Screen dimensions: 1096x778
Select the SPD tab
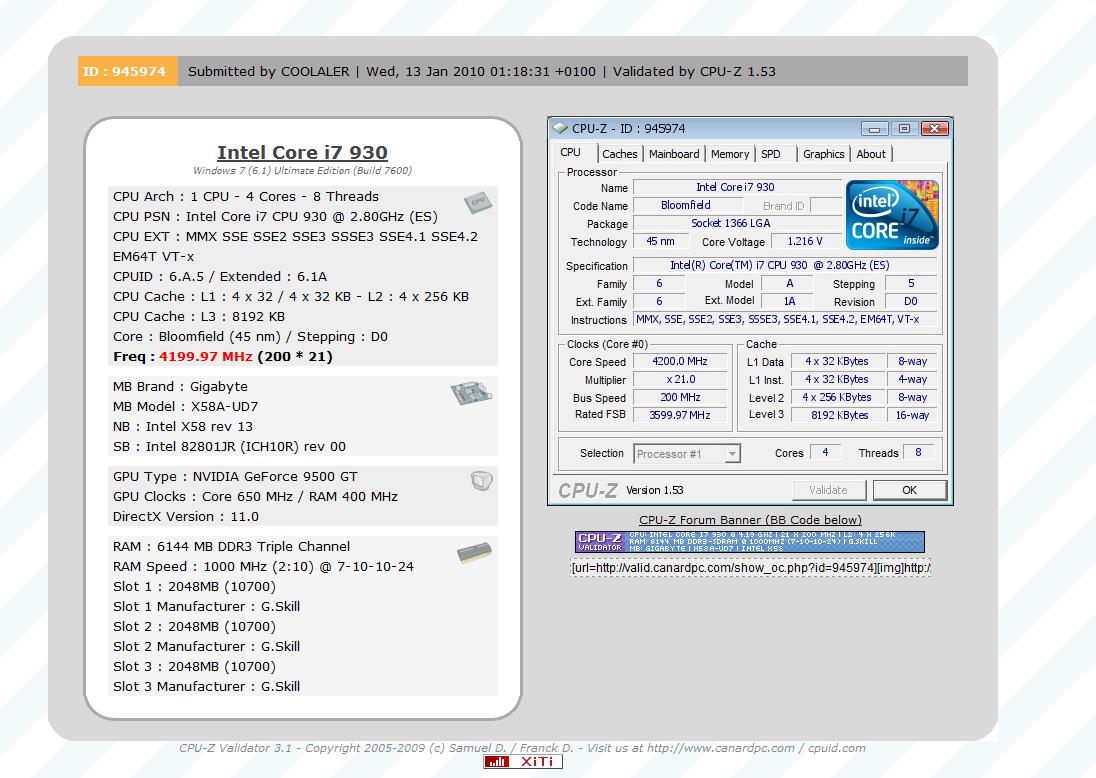771,154
